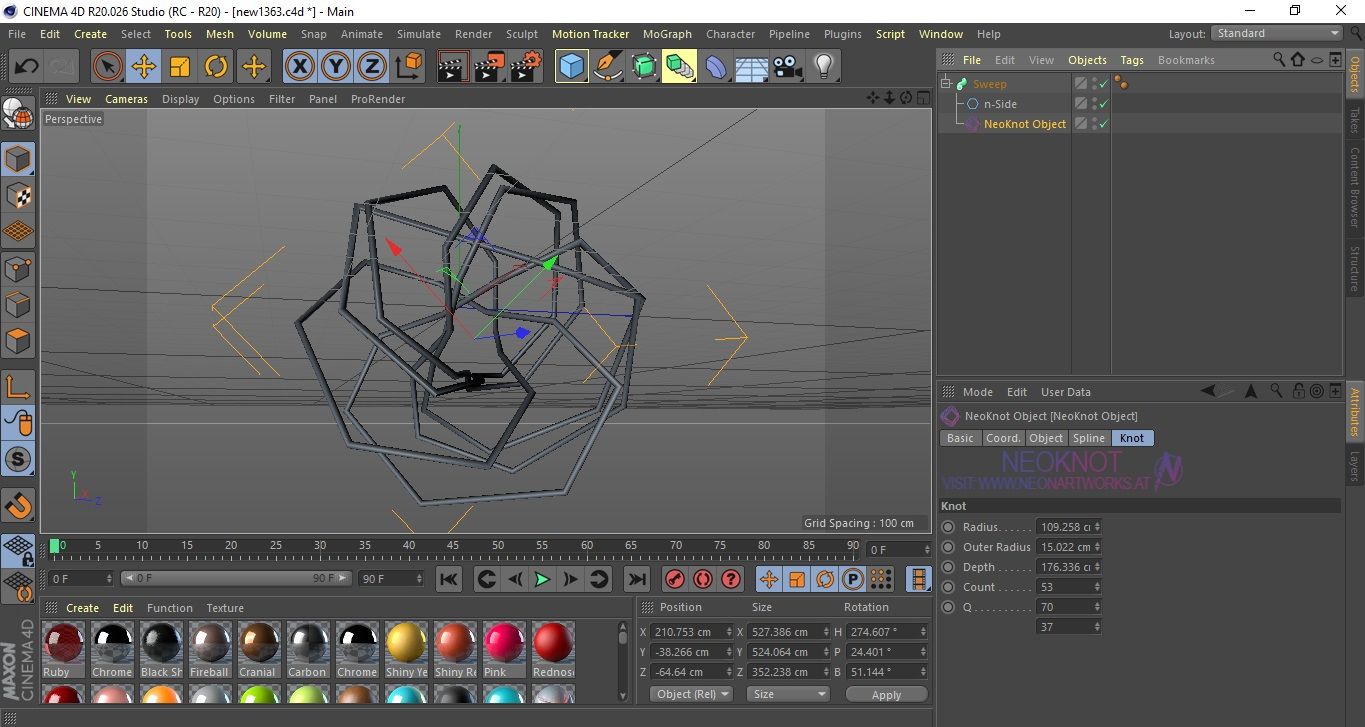The height and width of the screenshot is (727, 1365).
Task: Activate the Move tool
Action: point(144,67)
